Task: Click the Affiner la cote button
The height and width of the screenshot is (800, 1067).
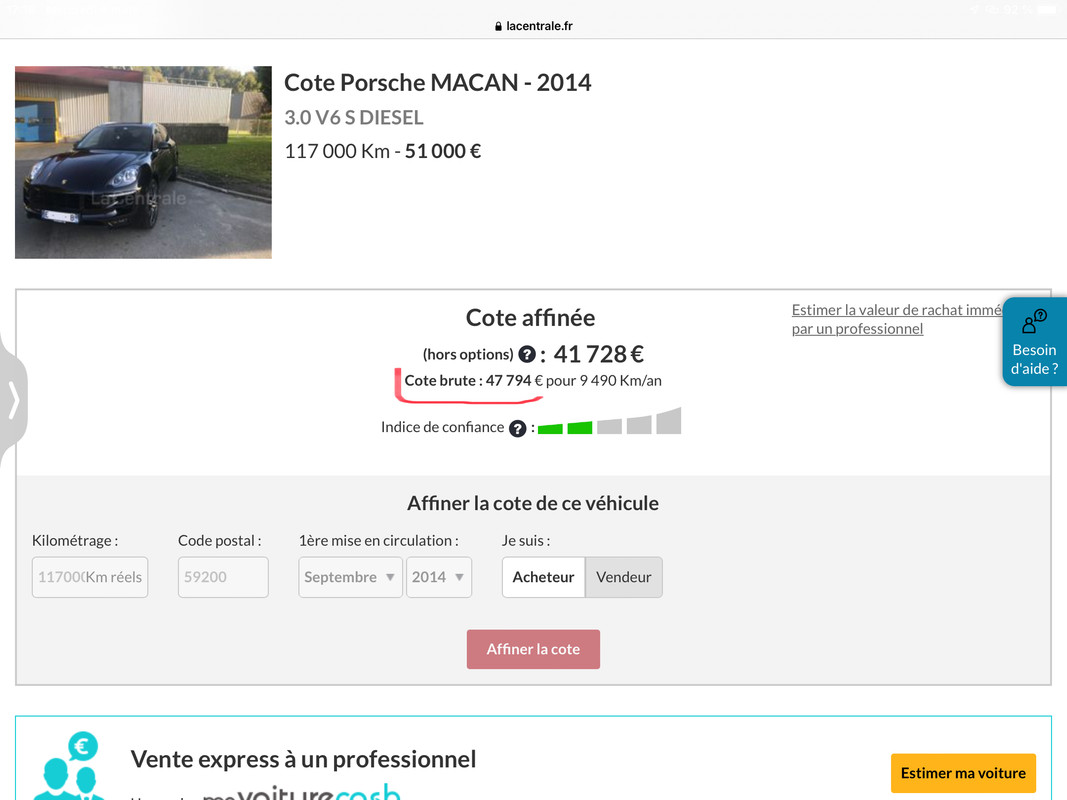Action: point(533,649)
